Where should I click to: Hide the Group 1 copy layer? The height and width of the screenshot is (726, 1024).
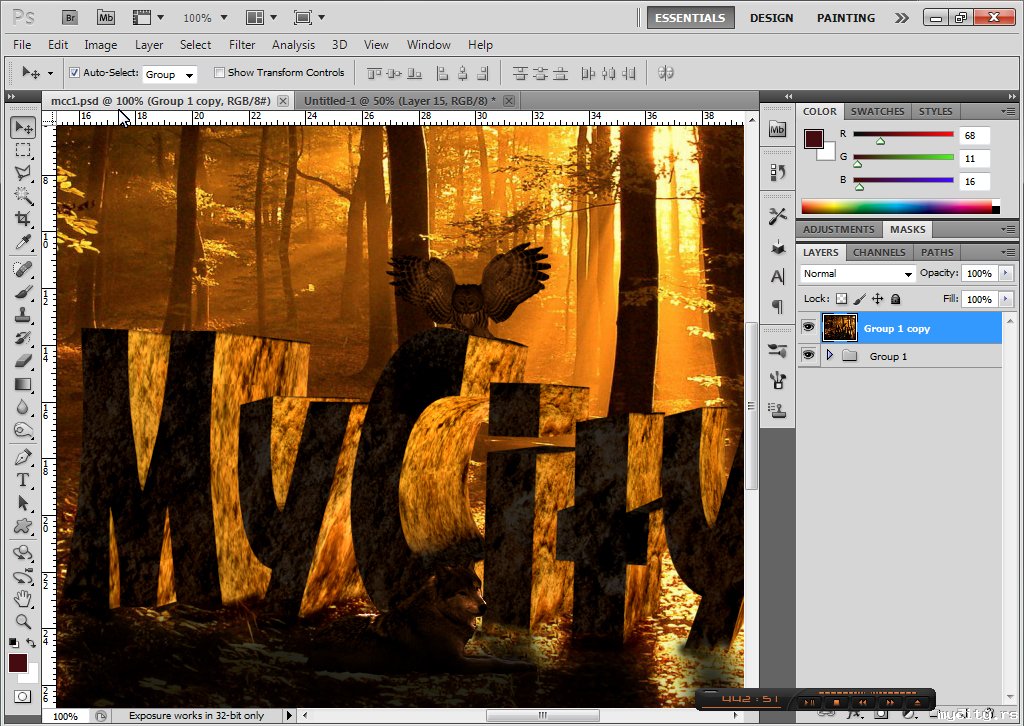click(x=808, y=327)
